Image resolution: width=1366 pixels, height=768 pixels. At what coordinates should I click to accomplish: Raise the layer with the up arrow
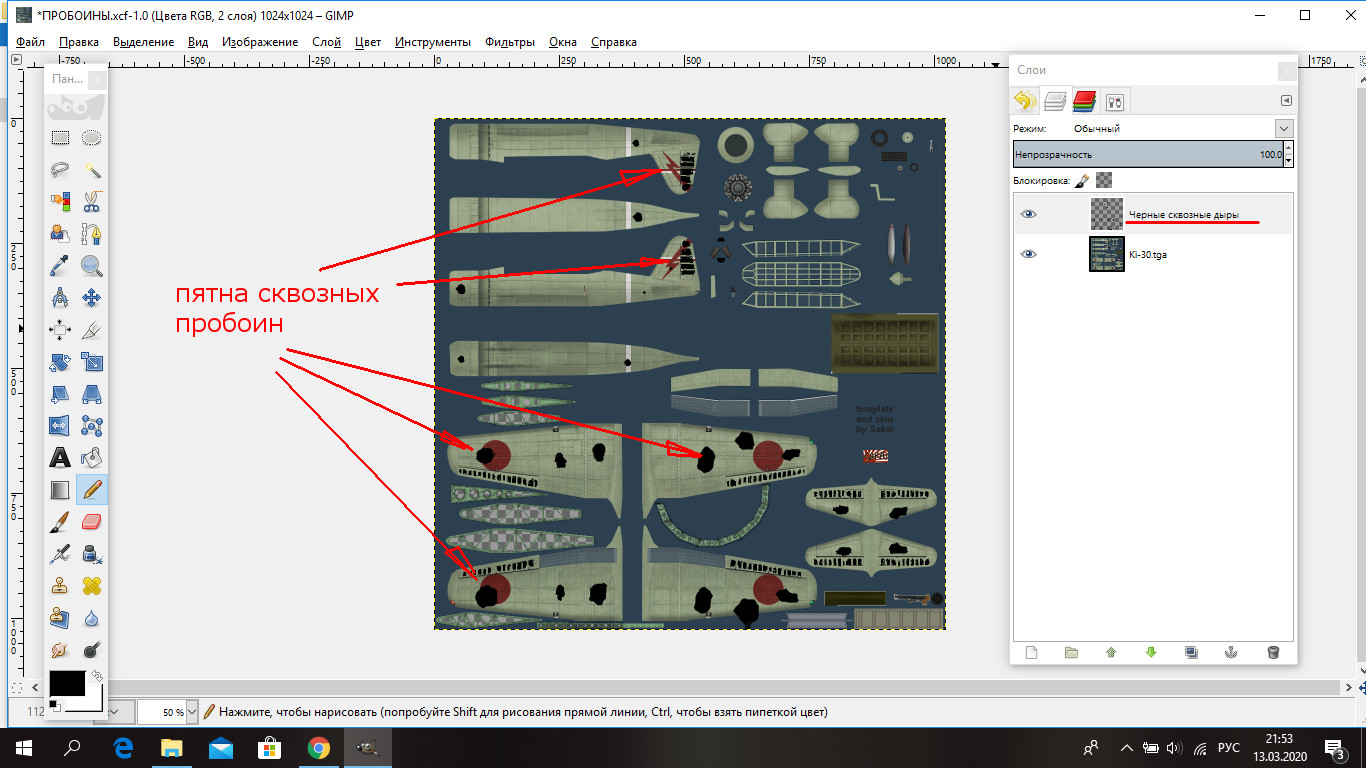click(1111, 652)
